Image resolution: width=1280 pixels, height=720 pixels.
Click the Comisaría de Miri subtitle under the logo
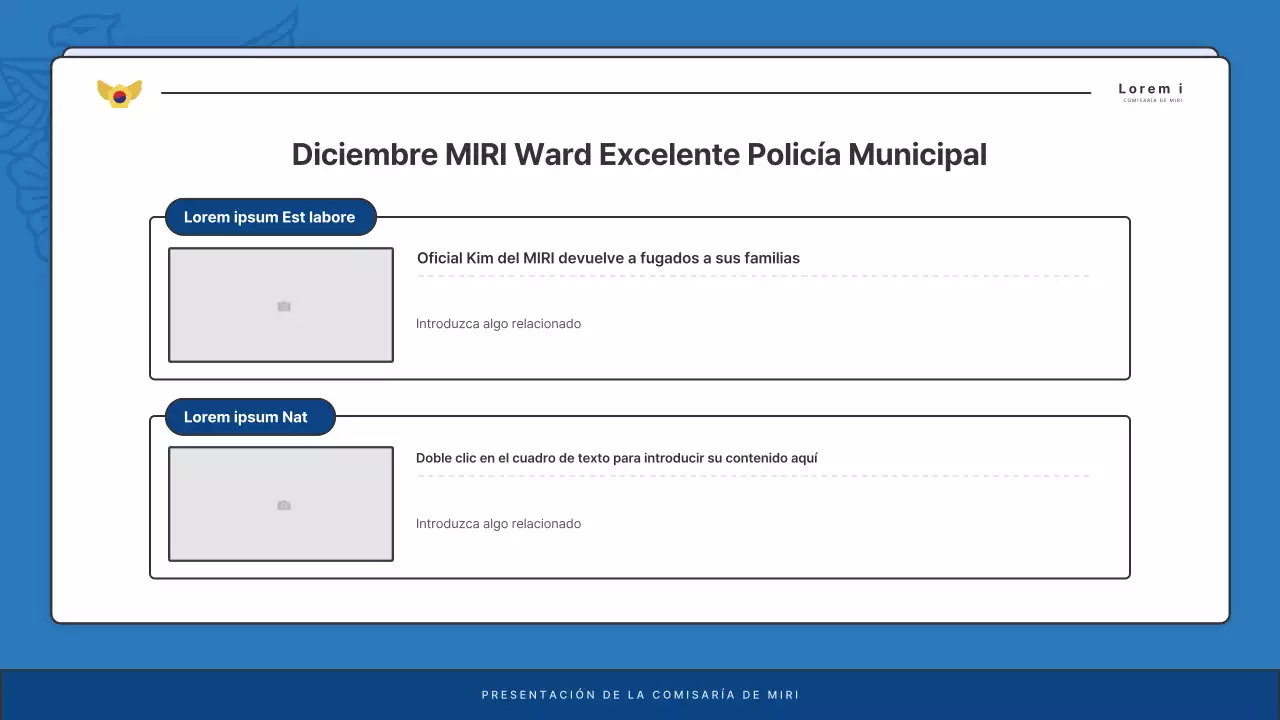(1151, 100)
